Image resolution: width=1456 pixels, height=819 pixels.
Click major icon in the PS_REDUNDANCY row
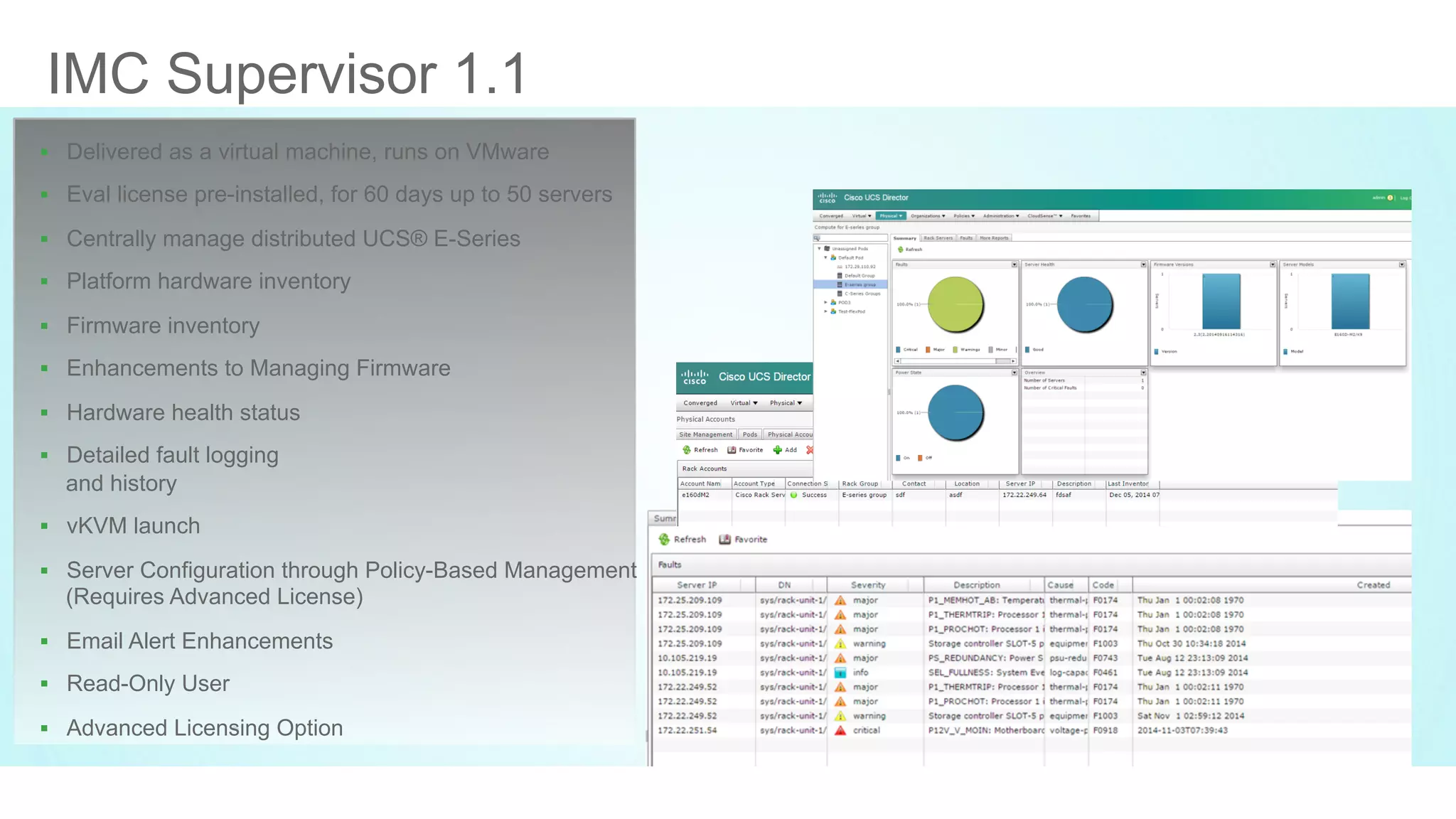click(x=840, y=658)
